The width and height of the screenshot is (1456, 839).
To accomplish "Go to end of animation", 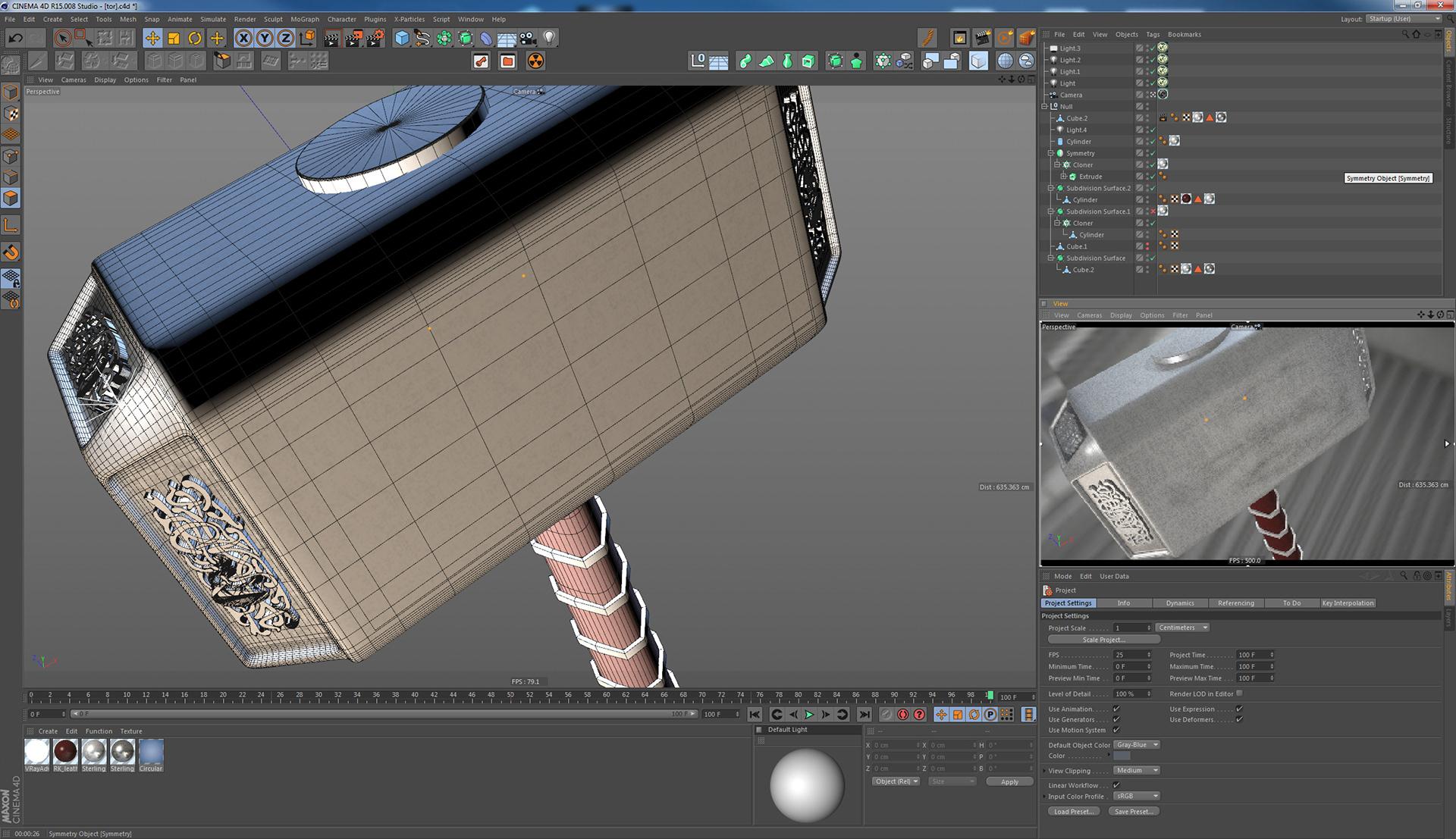I will (864, 715).
